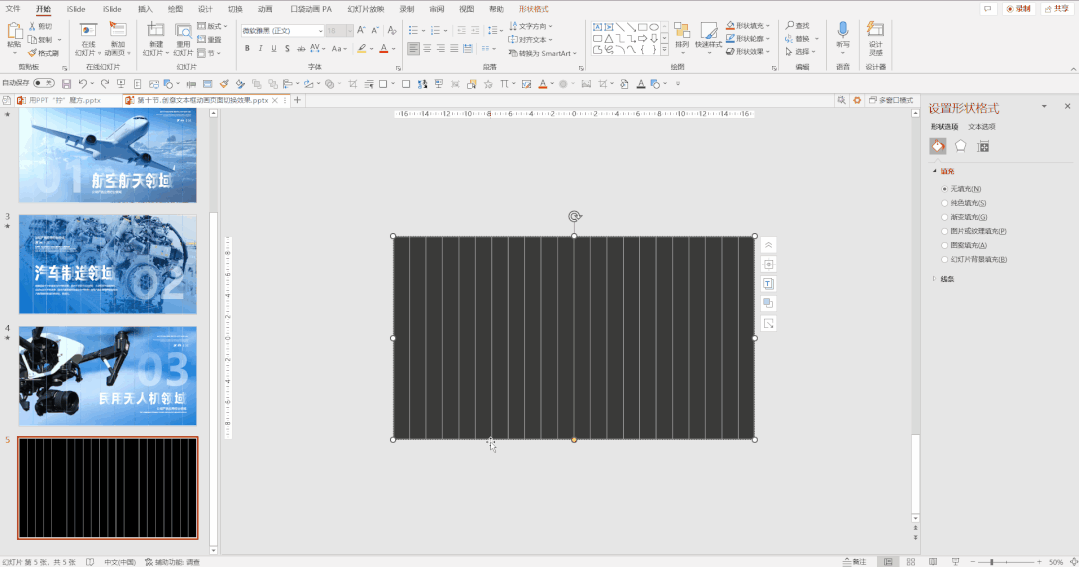
Task: Click the Share (共享) button
Action: coord(1056,9)
